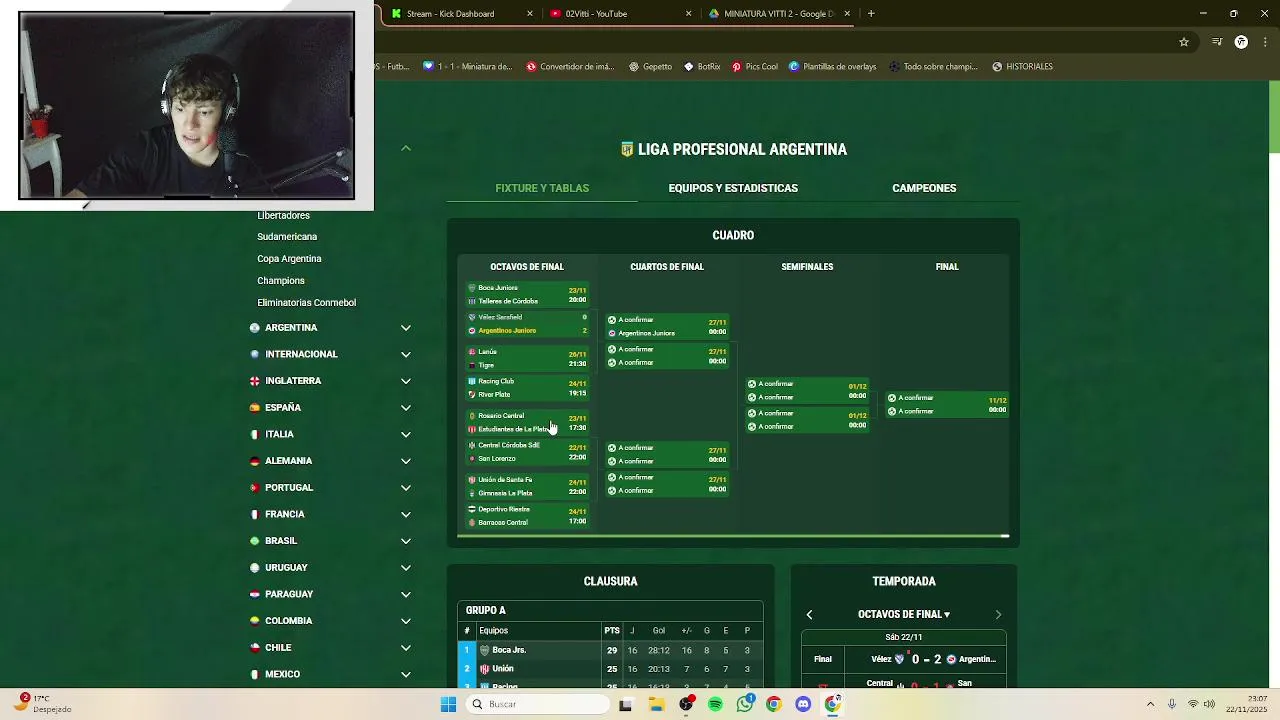Open the Lanús vs Tigre match

coord(527,358)
